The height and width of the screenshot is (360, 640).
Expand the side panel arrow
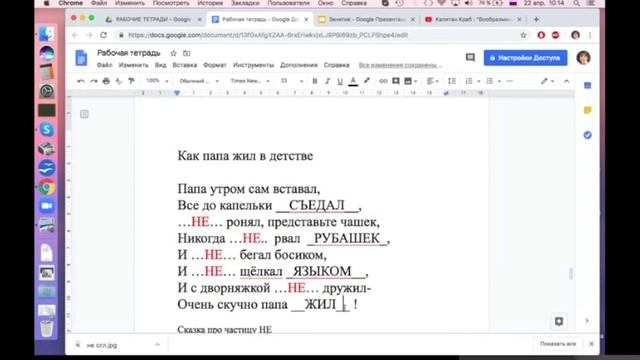pyautogui.click(x=587, y=321)
